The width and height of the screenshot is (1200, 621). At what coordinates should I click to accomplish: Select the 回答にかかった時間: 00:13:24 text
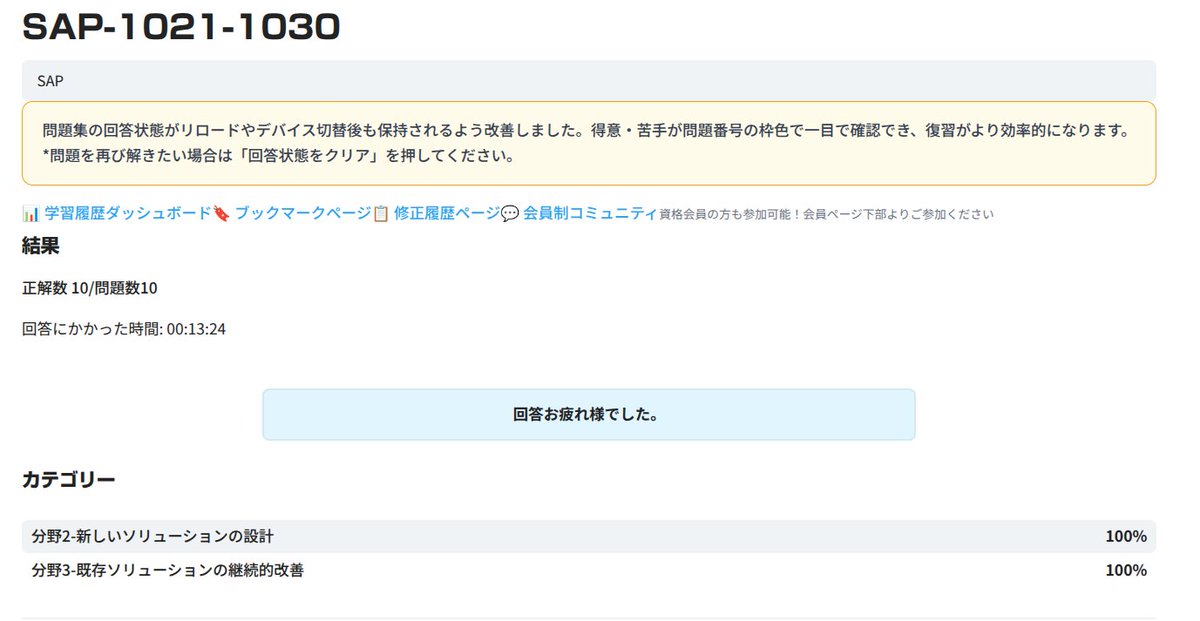pos(124,329)
